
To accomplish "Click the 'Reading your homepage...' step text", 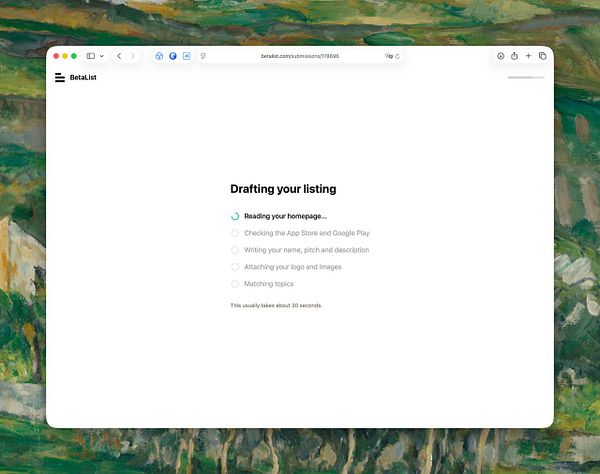I will (285, 216).
